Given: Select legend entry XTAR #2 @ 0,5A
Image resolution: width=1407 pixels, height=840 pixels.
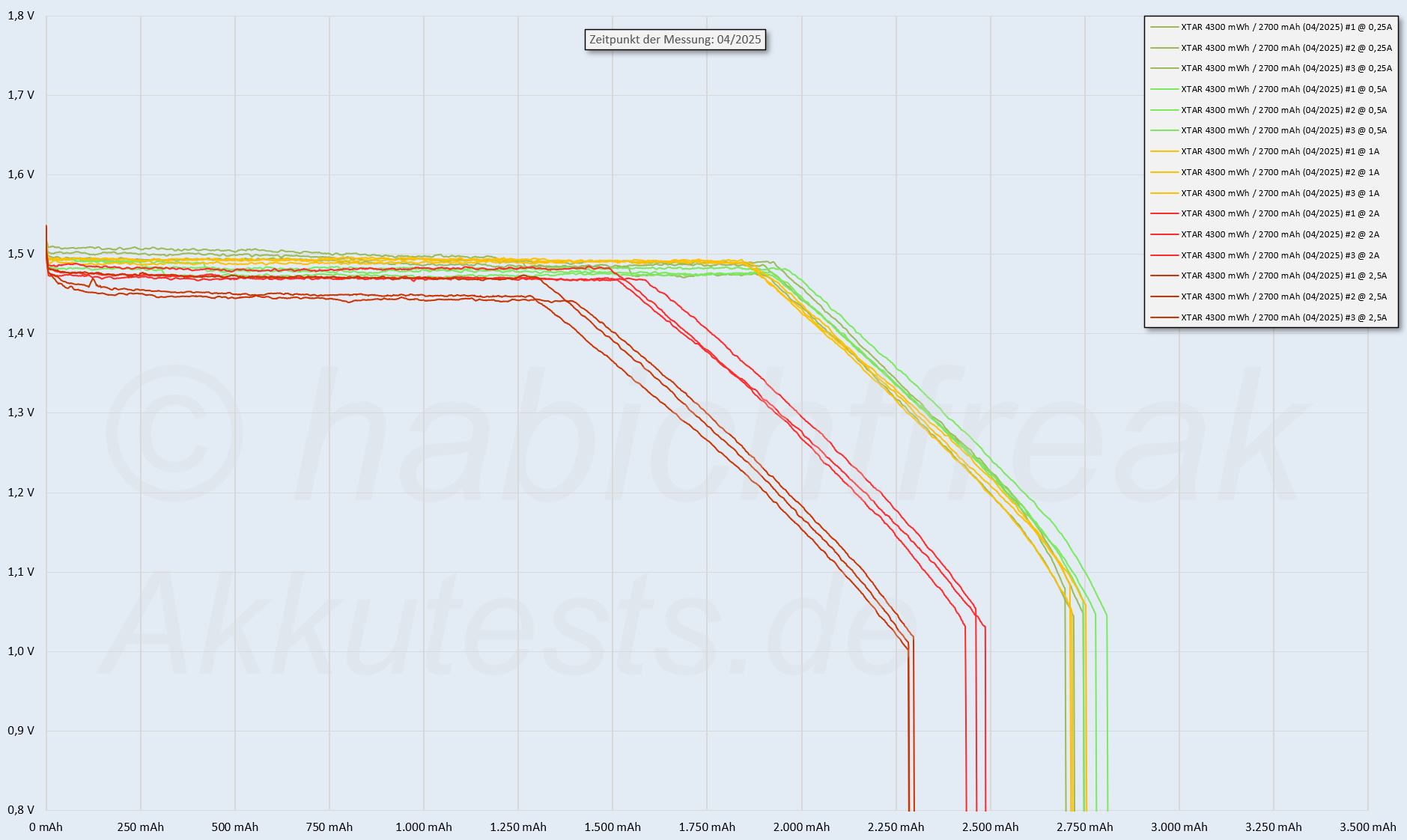Looking at the screenshot, I should (x=1268, y=110).
